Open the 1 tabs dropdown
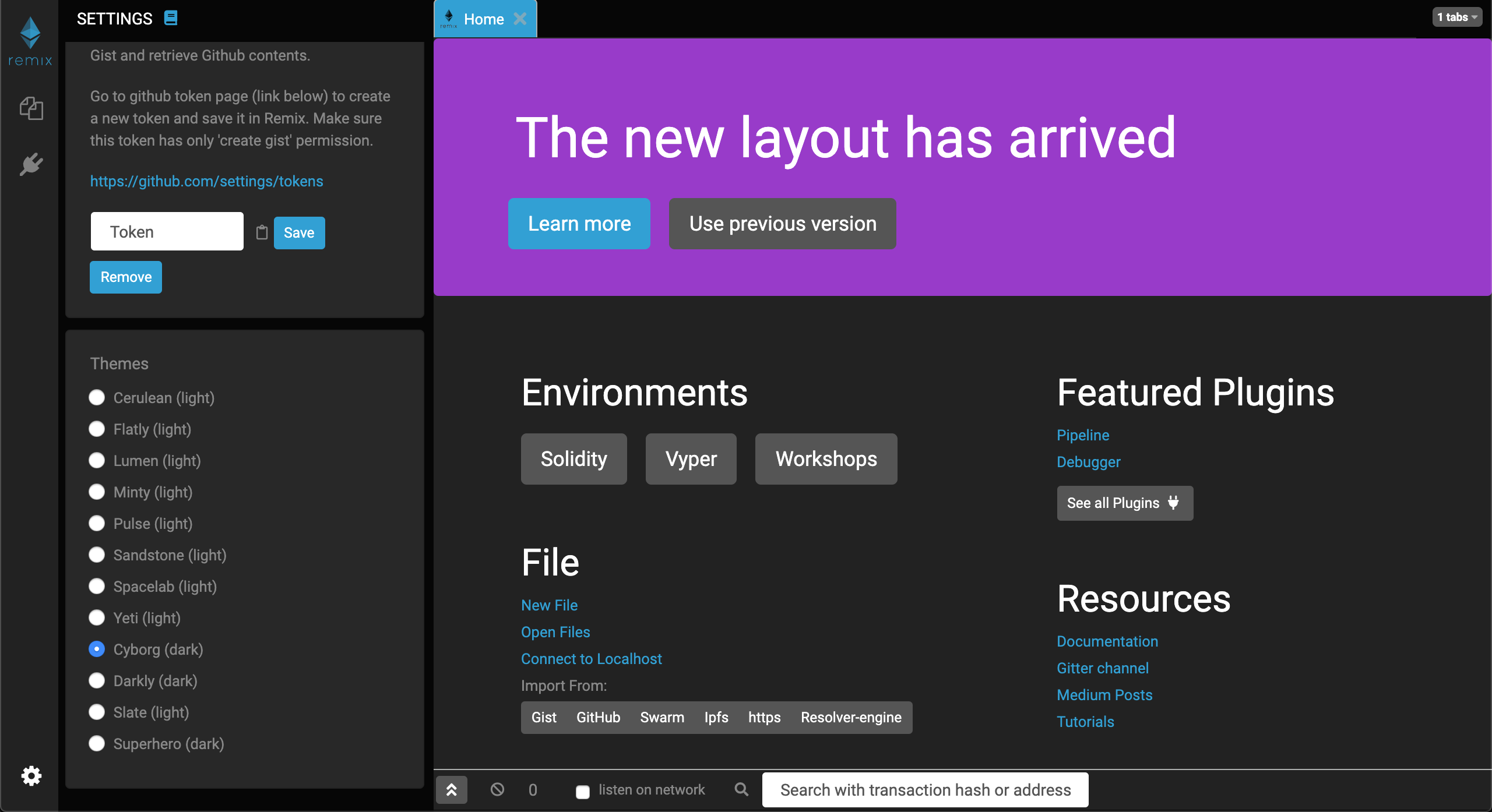1492x812 pixels. tap(1456, 17)
